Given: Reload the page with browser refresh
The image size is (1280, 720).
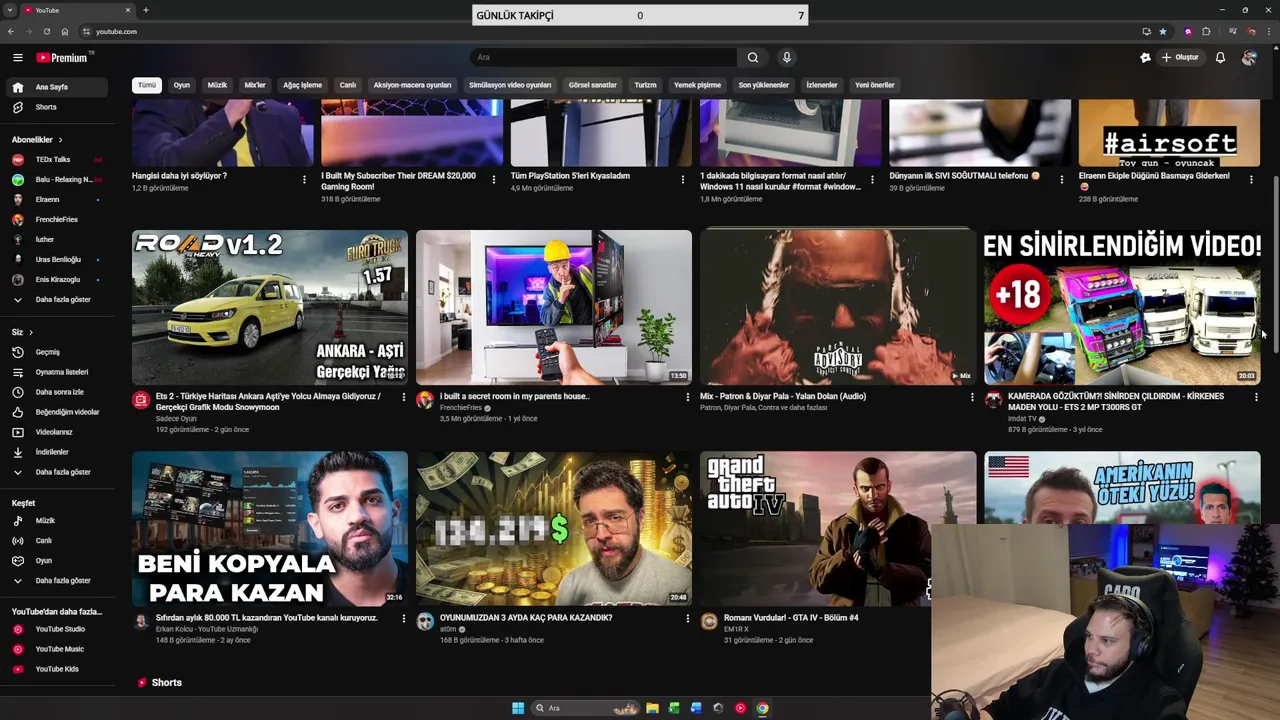Looking at the screenshot, I should tap(46, 32).
